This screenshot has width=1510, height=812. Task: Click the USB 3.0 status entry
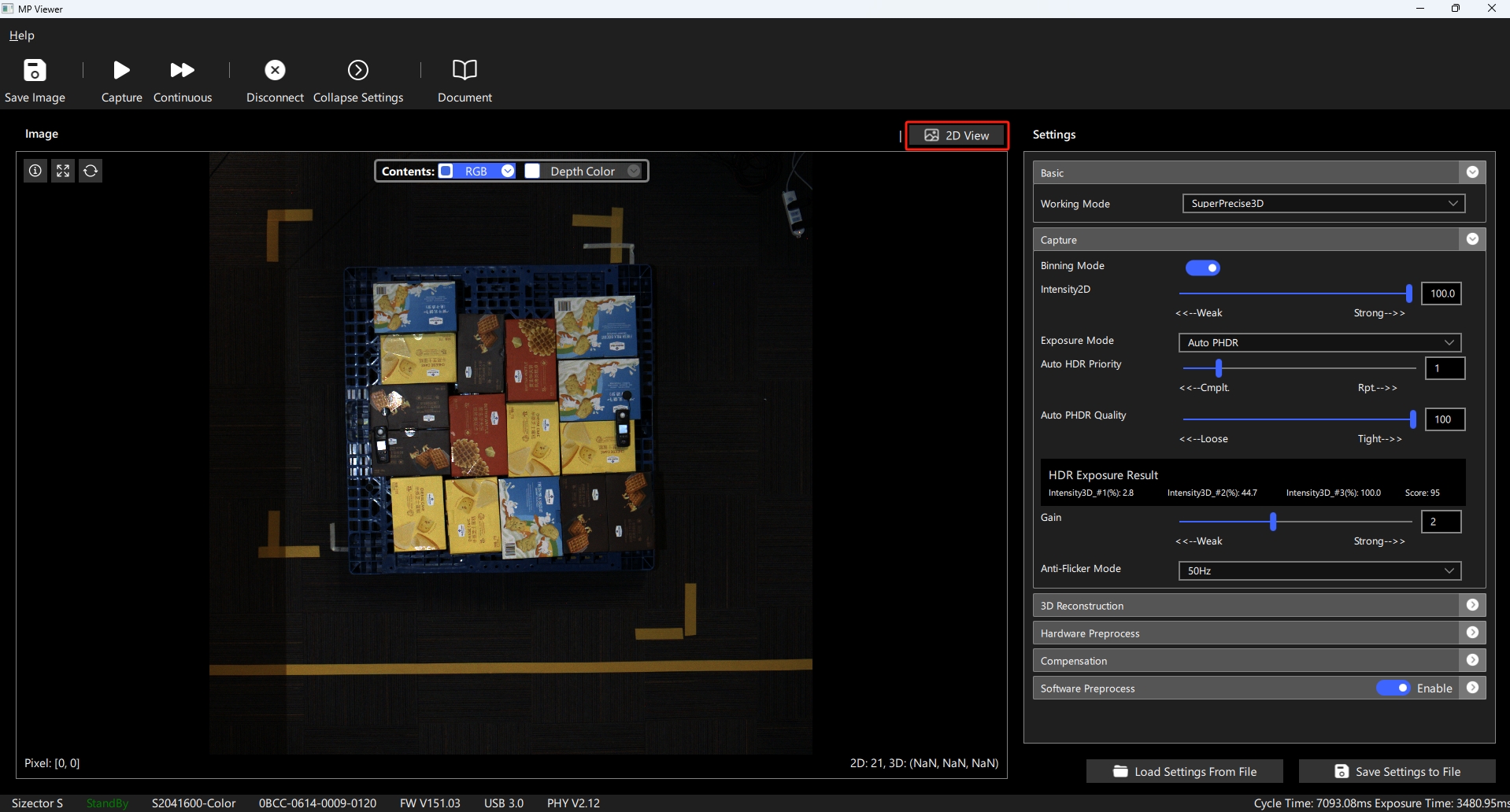[x=504, y=803]
